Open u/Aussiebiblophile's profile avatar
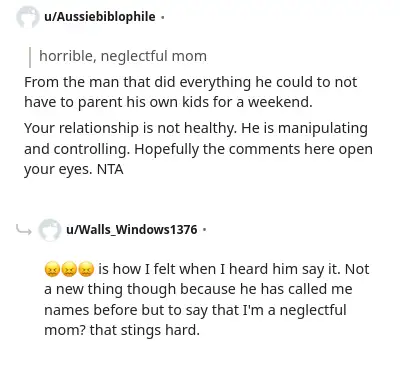400x366 pixels. pos(27,17)
